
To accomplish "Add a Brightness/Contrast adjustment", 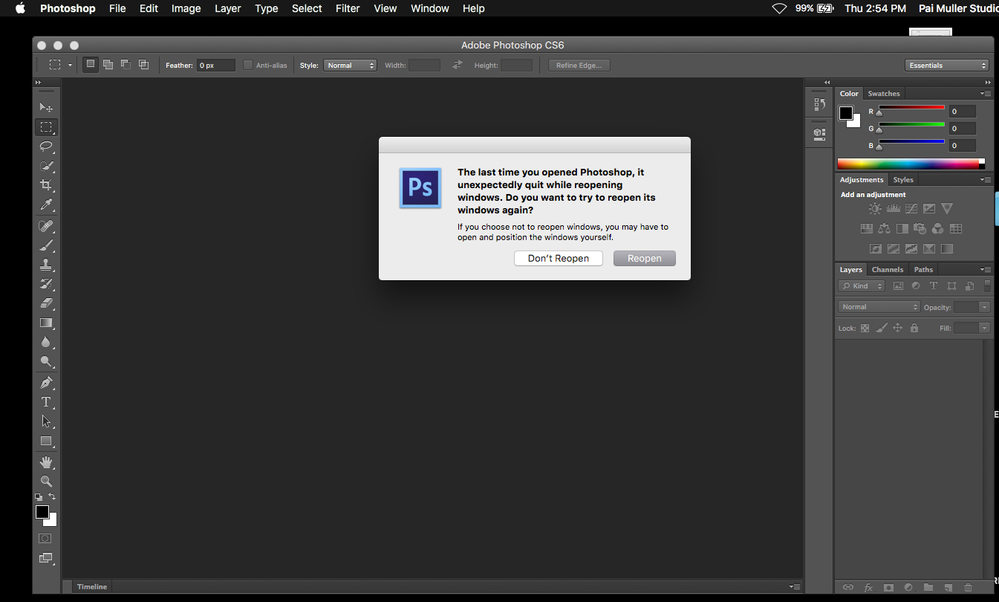I will [x=876, y=208].
